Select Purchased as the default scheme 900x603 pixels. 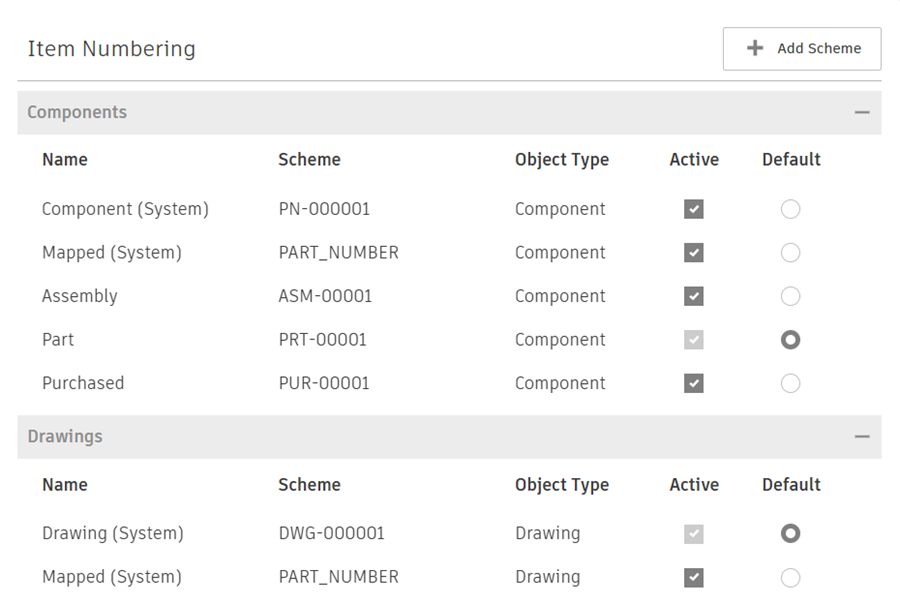[x=790, y=383]
